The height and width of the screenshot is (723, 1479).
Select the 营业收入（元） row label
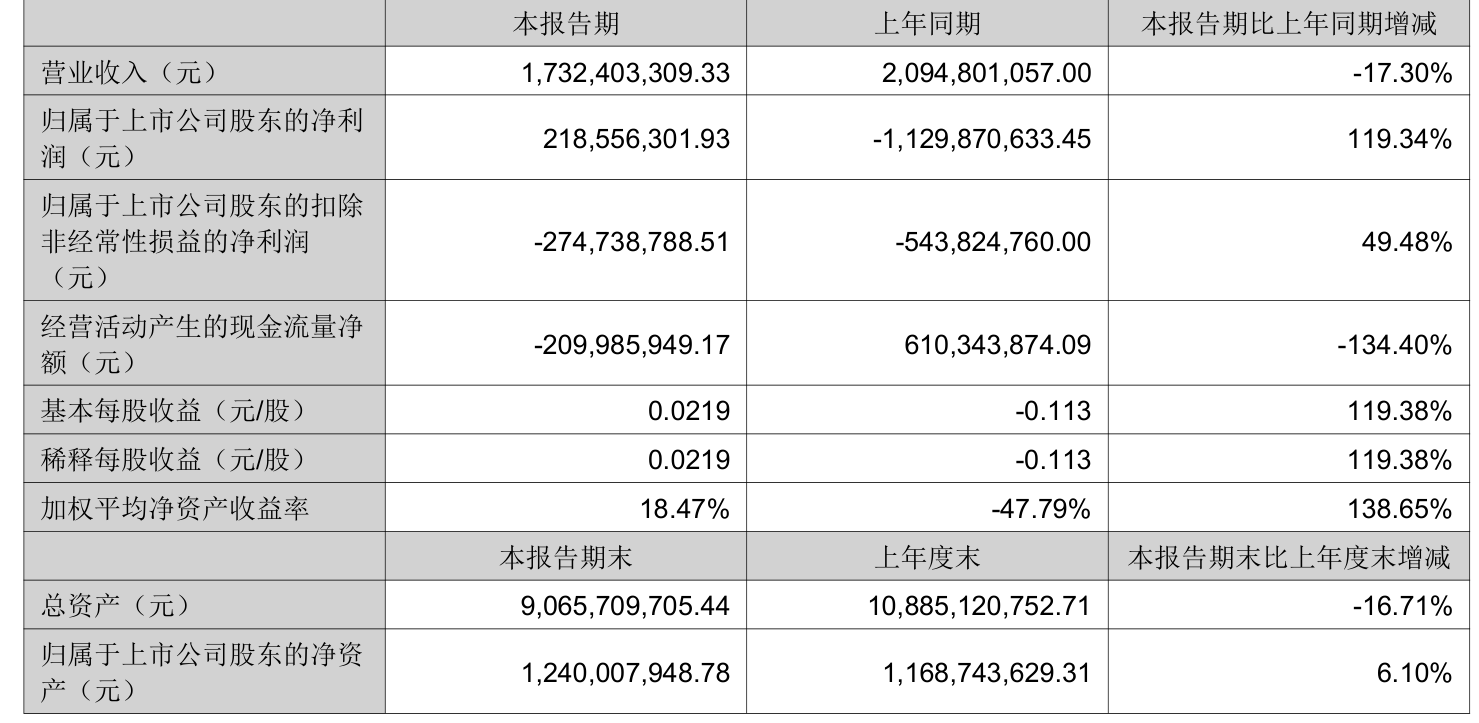(x=127, y=72)
